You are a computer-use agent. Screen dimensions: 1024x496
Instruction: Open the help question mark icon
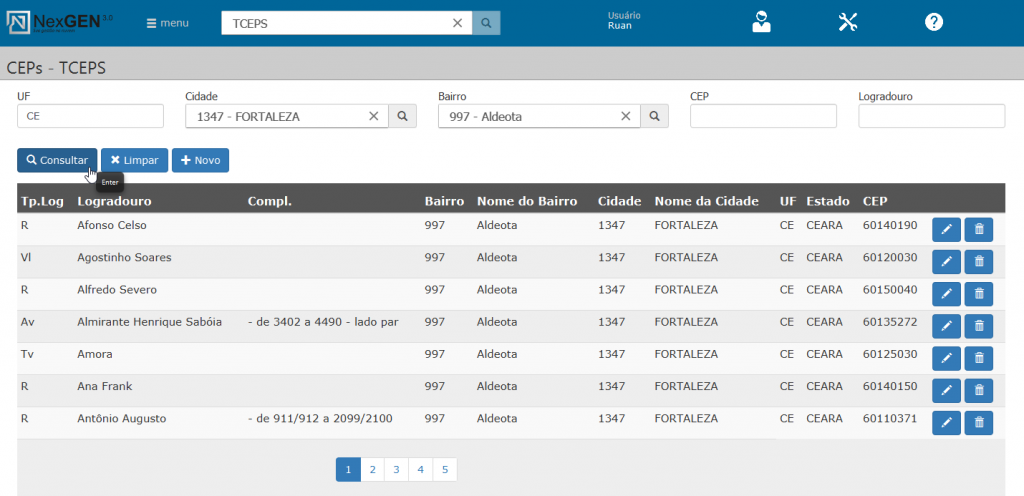(933, 22)
